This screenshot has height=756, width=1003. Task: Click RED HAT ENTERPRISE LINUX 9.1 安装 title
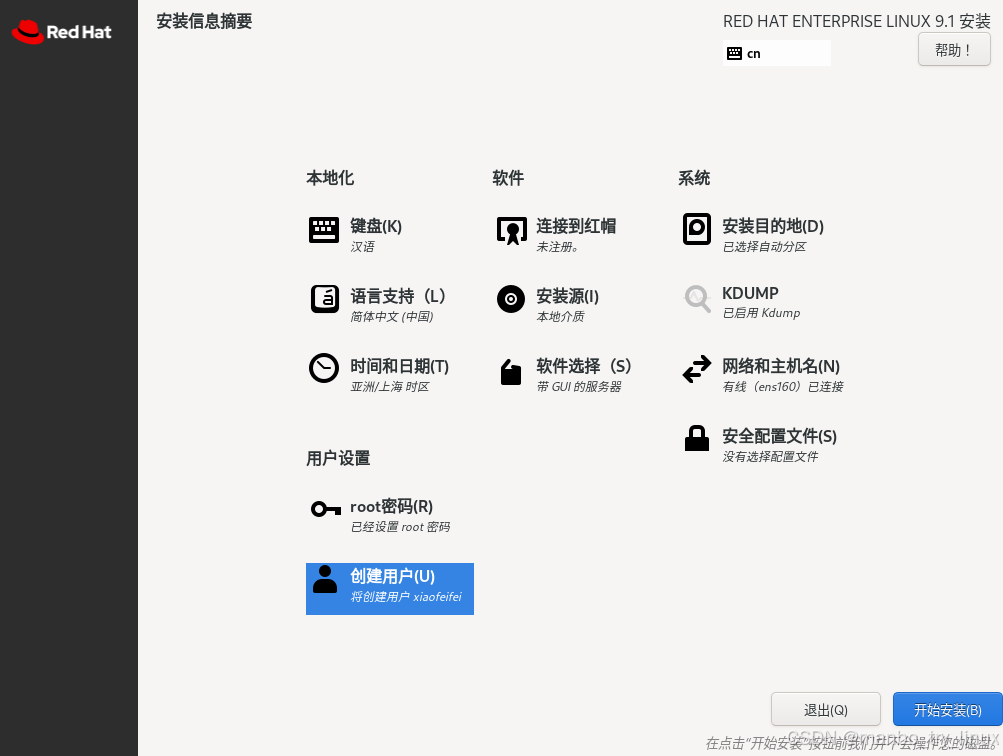point(857,21)
